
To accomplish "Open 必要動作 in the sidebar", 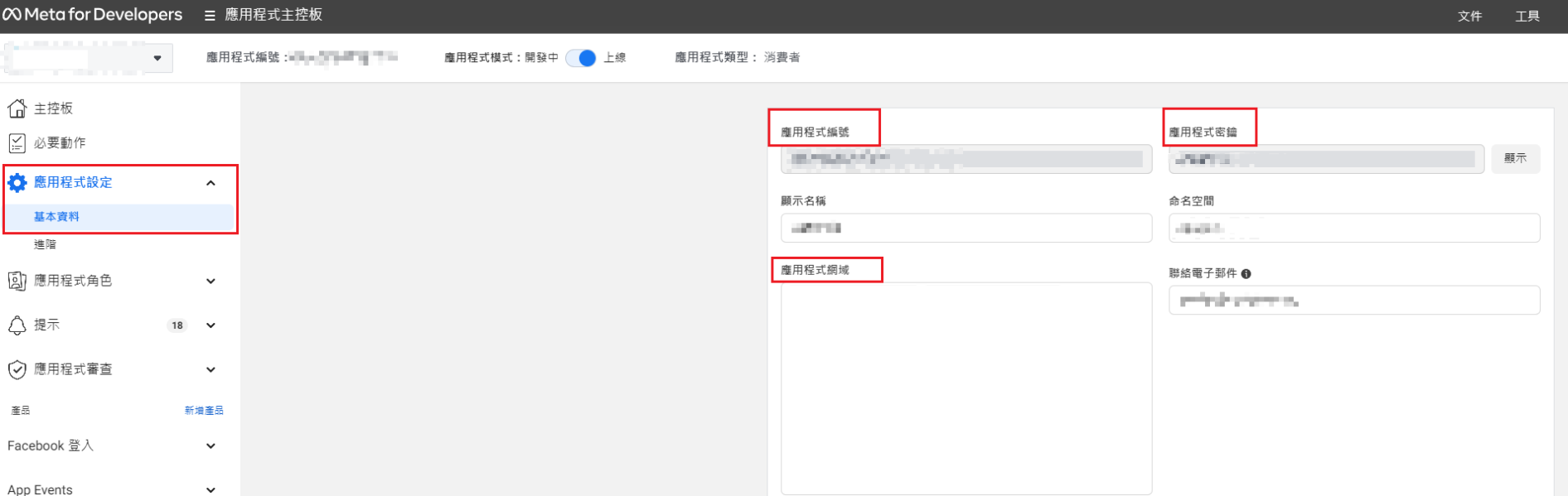I will coord(60,143).
